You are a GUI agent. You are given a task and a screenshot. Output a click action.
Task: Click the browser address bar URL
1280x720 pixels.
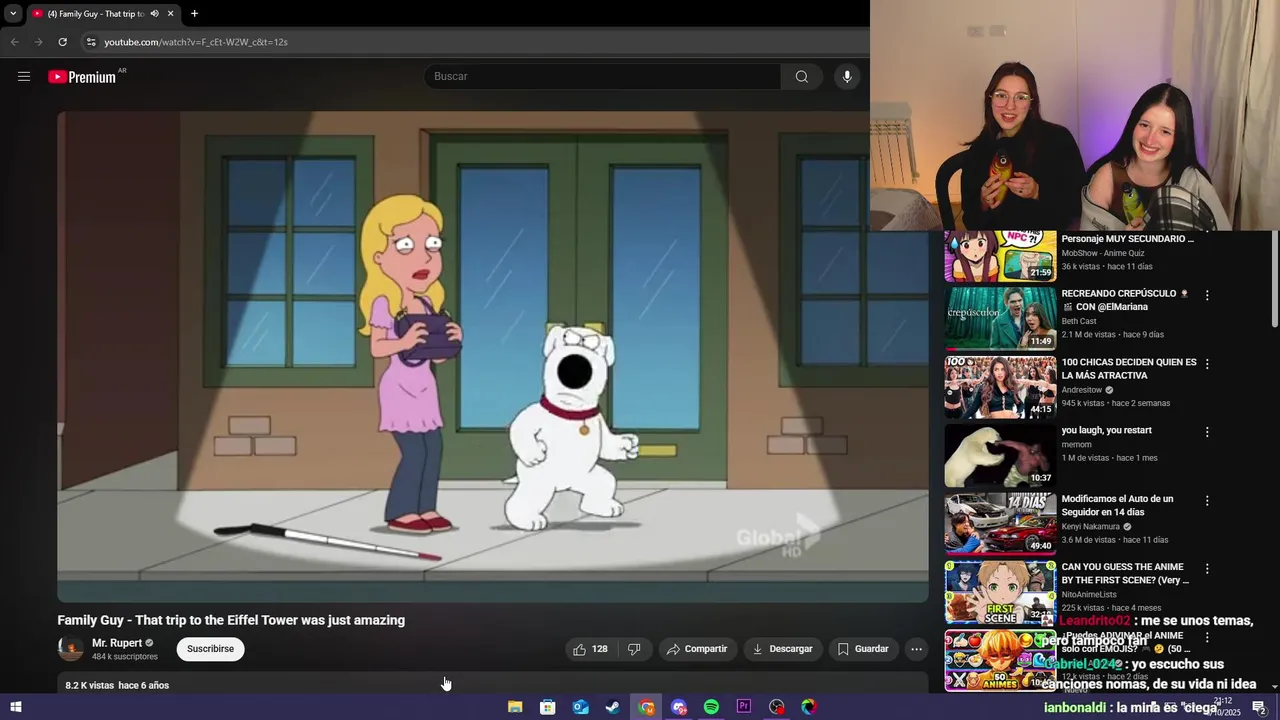tap(196, 42)
